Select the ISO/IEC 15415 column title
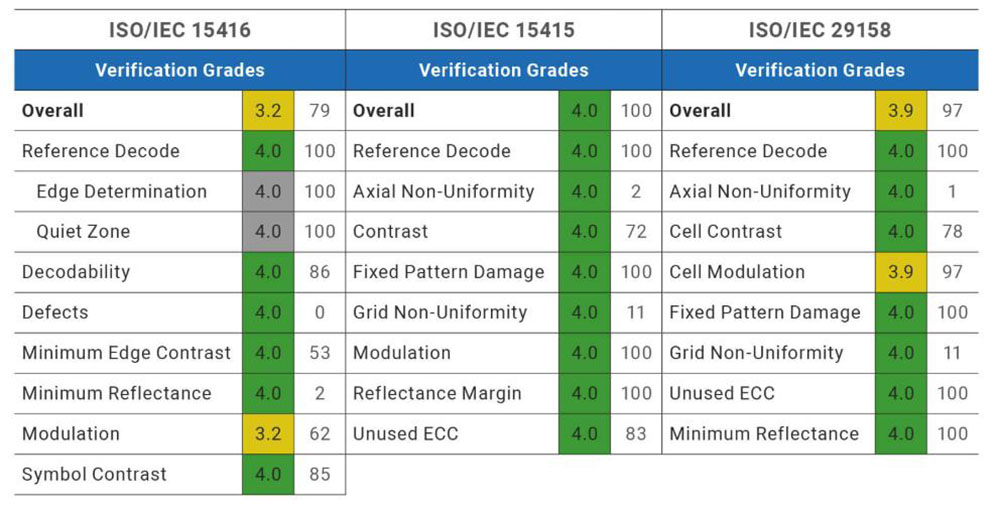 [503, 30]
